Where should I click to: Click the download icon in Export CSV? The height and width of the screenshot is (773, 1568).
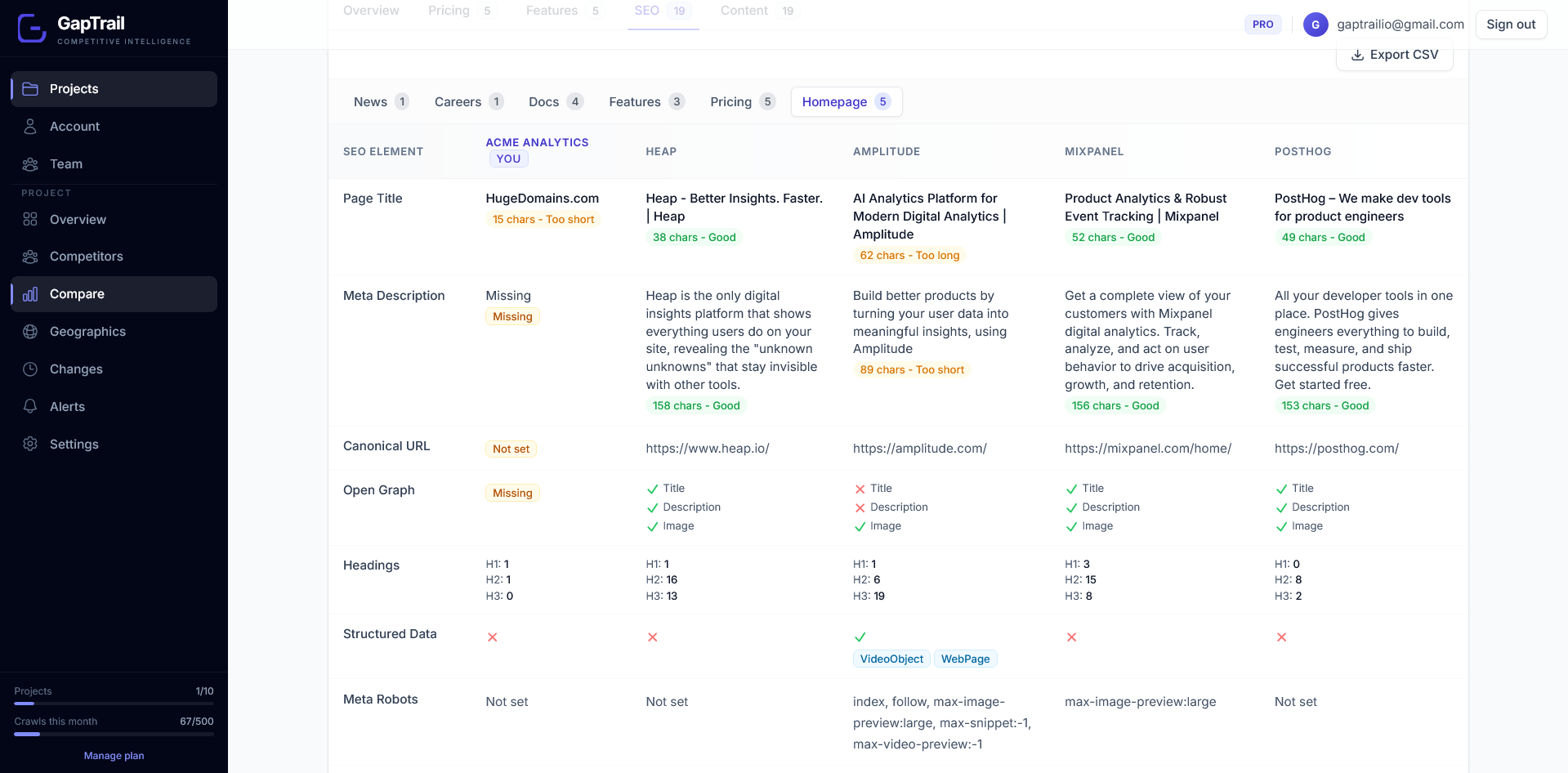pyautogui.click(x=1357, y=55)
